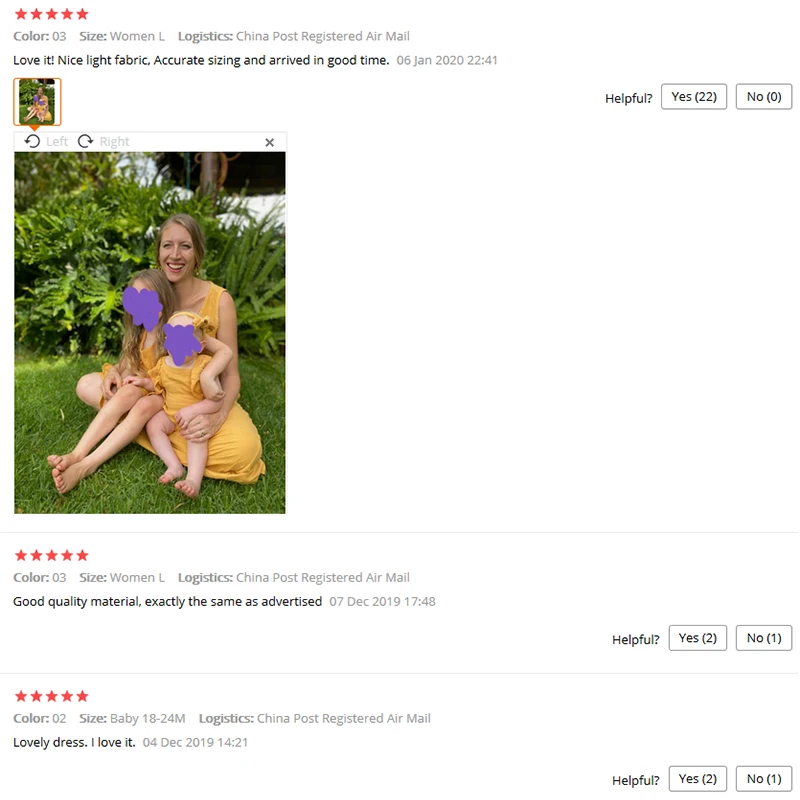Click the rotate right icon
The image size is (800, 800).
coord(86,141)
